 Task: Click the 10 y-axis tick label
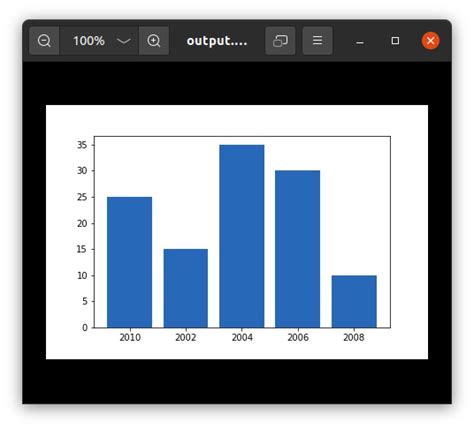tap(82, 276)
